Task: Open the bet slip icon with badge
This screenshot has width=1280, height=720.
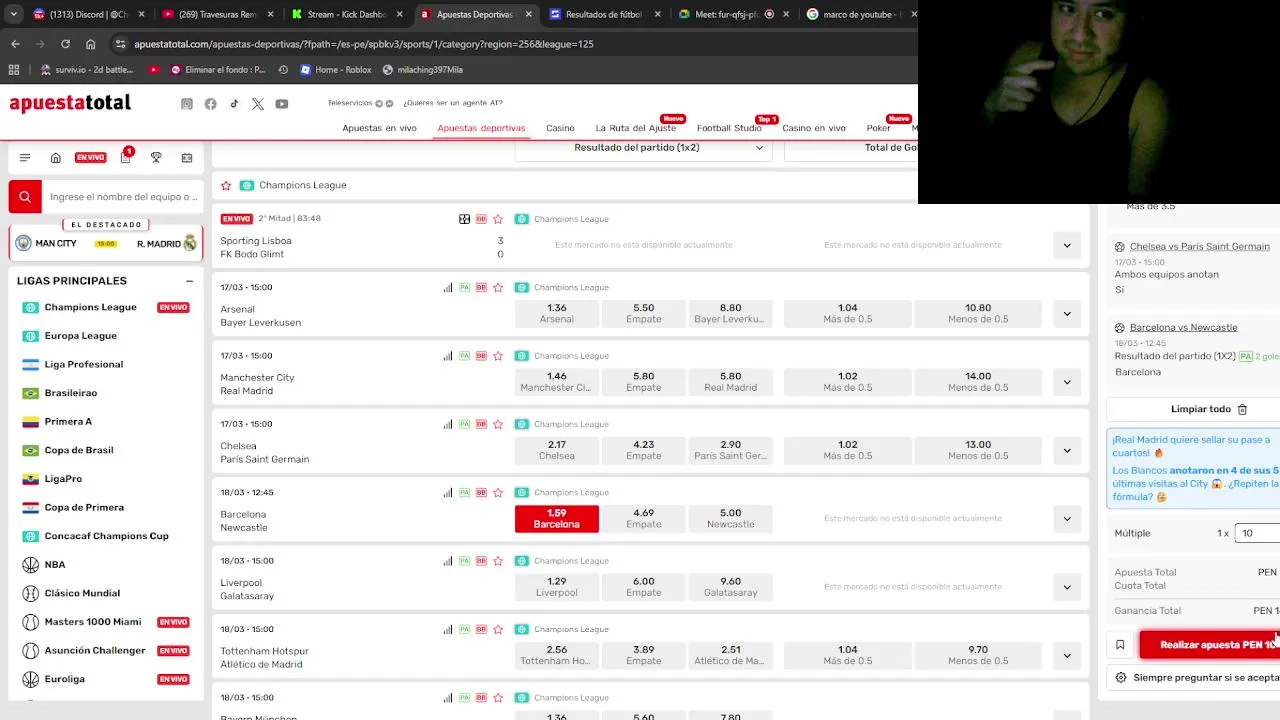Action: point(126,156)
